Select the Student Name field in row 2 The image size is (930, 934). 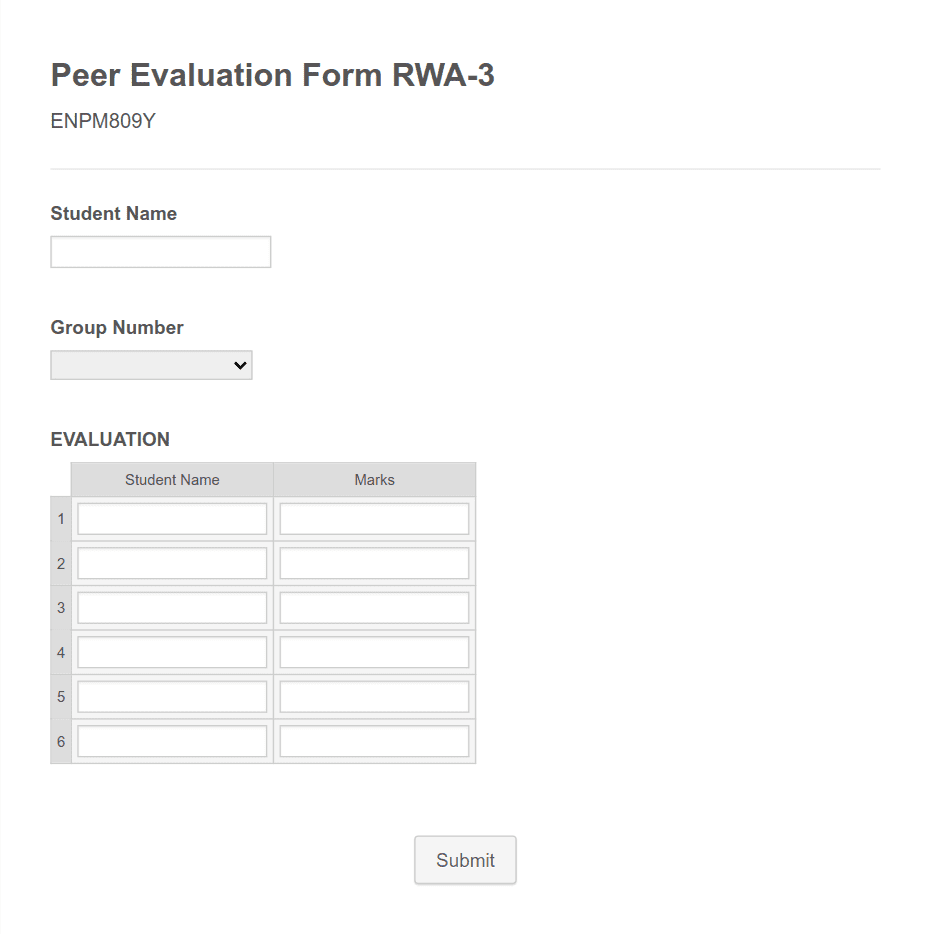pyautogui.click(x=171, y=563)
